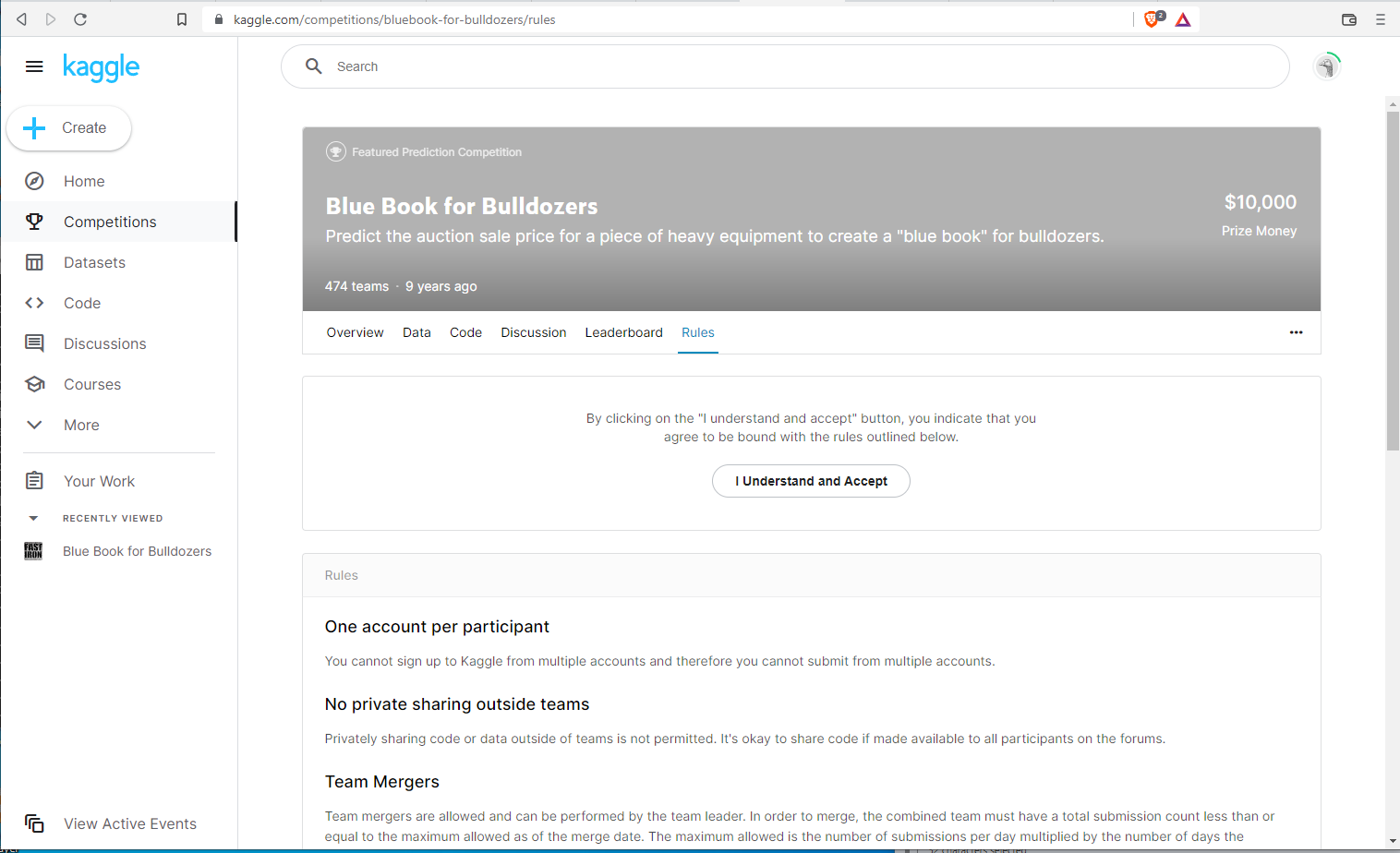Click the scrollbar down arrow

point(1393,841)
